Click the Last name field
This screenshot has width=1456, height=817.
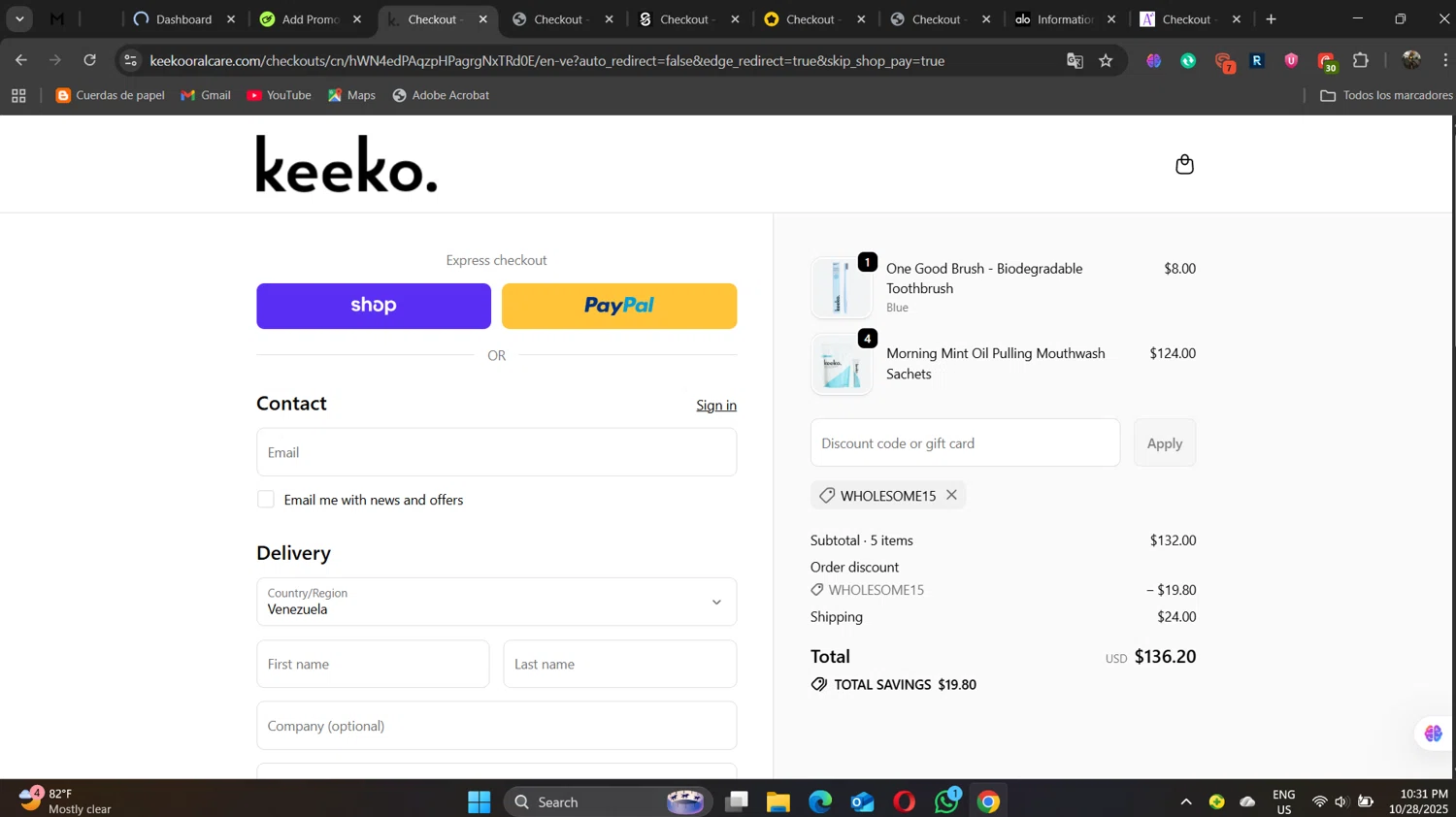[x=620, y=664]
